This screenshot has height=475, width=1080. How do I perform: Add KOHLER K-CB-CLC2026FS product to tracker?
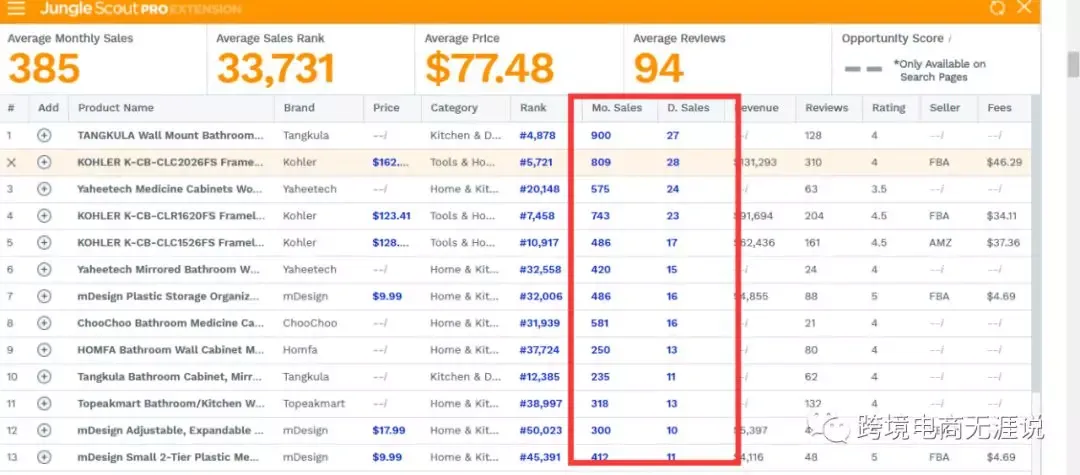[44, 162]
